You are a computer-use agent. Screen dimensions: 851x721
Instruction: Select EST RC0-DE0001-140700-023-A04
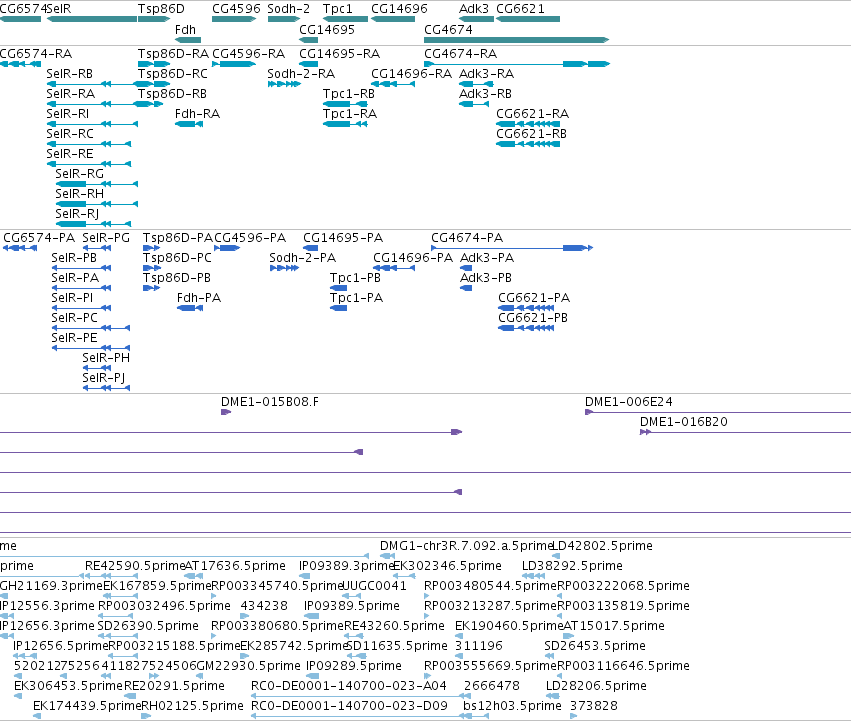tap(361, 696)
